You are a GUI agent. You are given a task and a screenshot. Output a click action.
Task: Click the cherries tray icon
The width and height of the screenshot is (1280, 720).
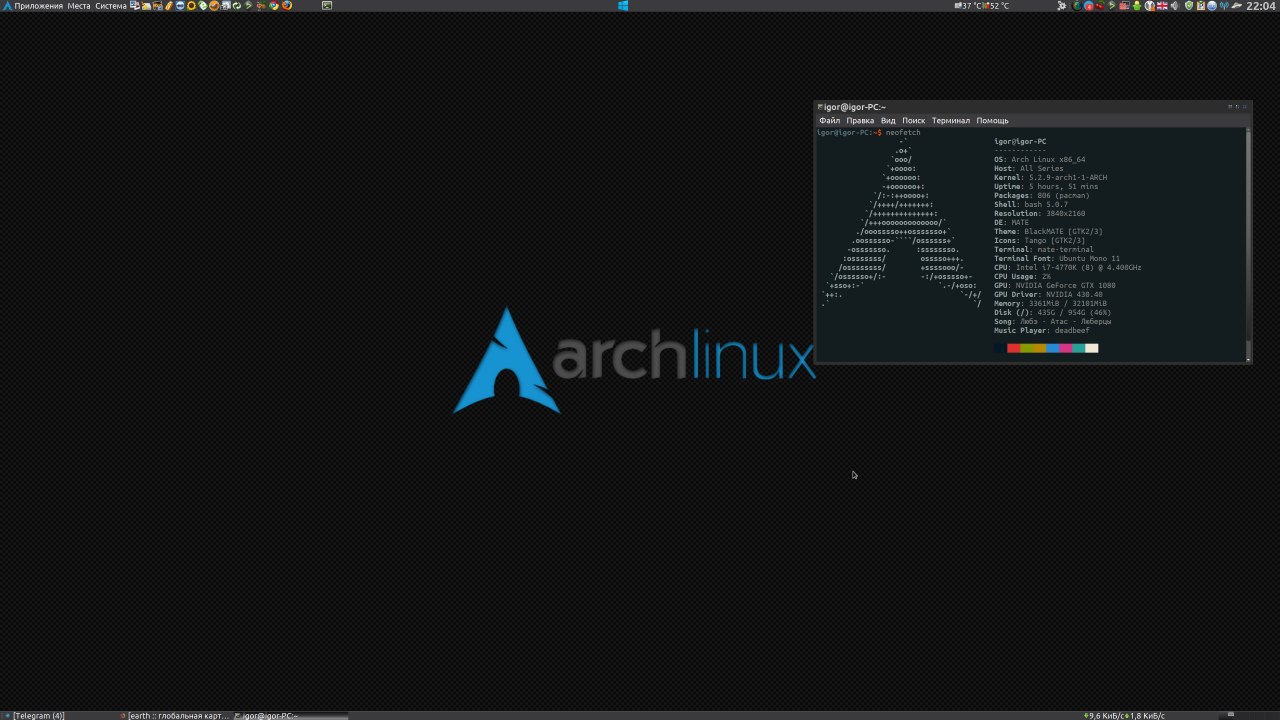(x=1099, y=5)
